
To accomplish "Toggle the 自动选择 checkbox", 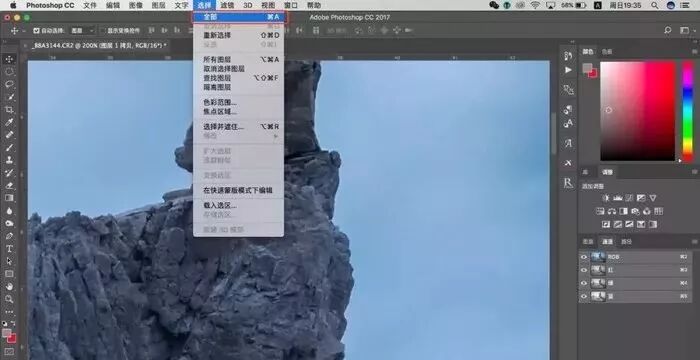I will (x=36, y=31).
